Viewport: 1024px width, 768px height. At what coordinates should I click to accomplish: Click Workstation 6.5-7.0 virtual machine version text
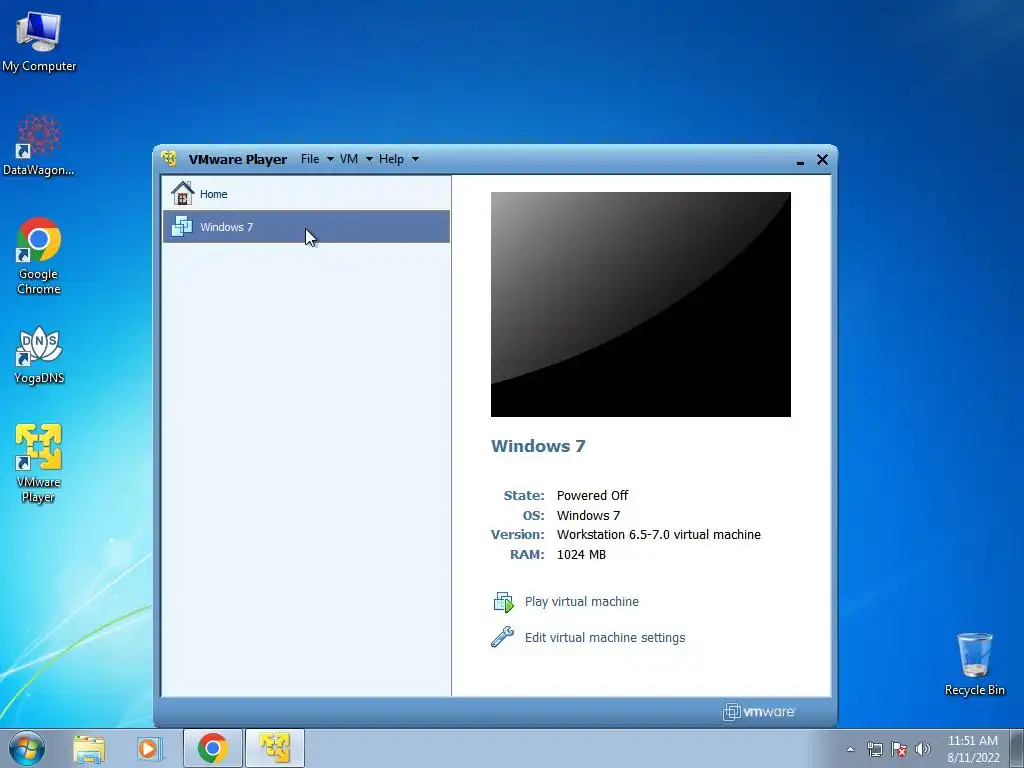(x=659, y=534)
